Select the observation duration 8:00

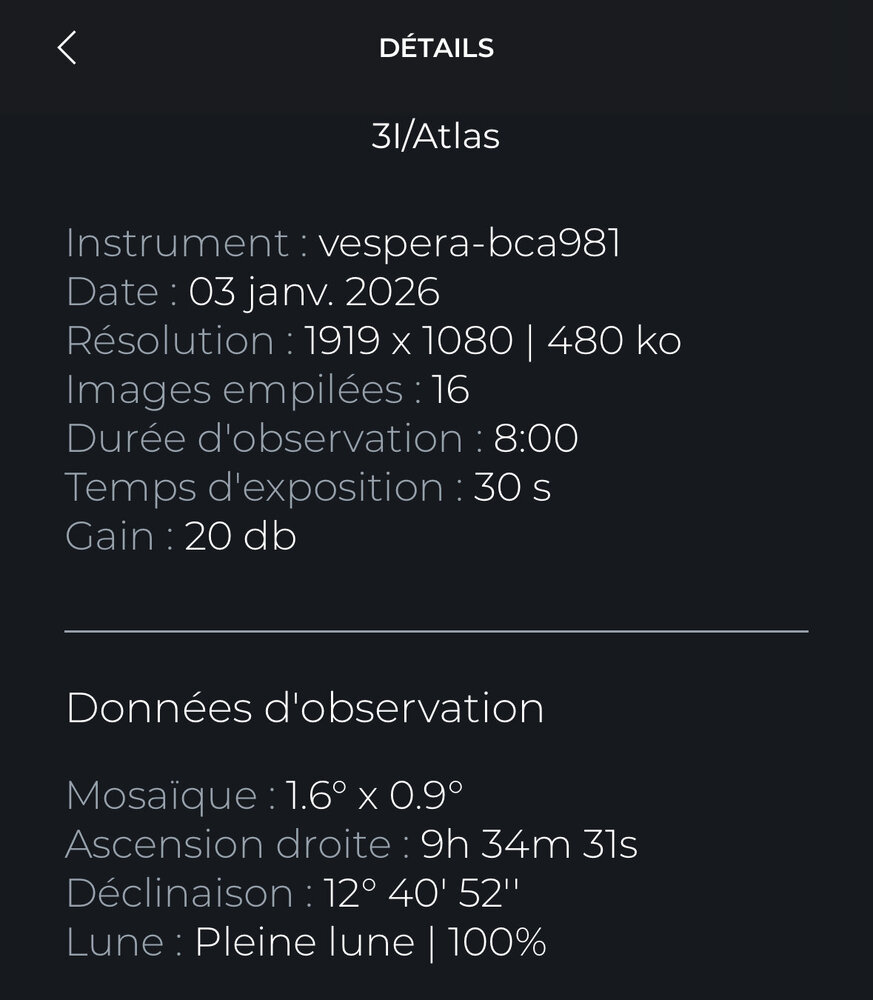tap(535, 439)
